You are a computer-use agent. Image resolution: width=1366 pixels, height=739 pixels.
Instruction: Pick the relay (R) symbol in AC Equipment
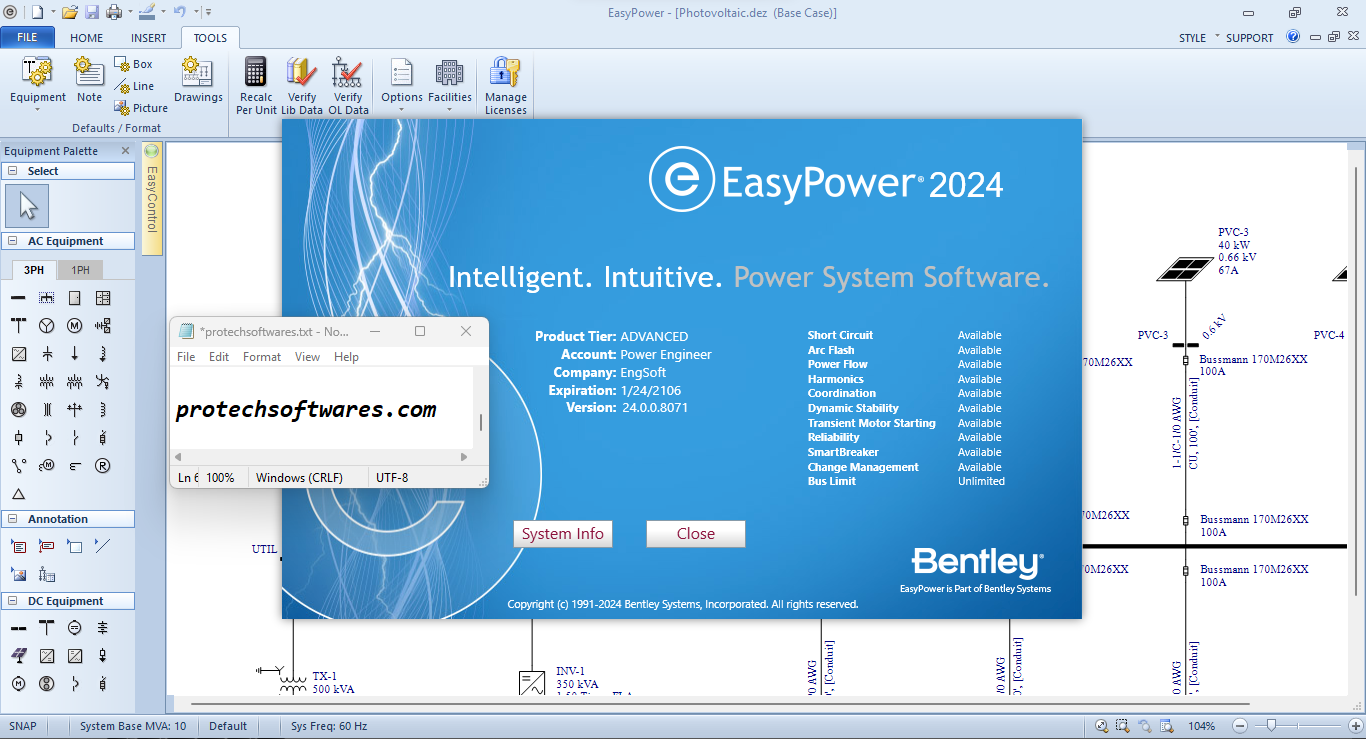coord(102,466)
